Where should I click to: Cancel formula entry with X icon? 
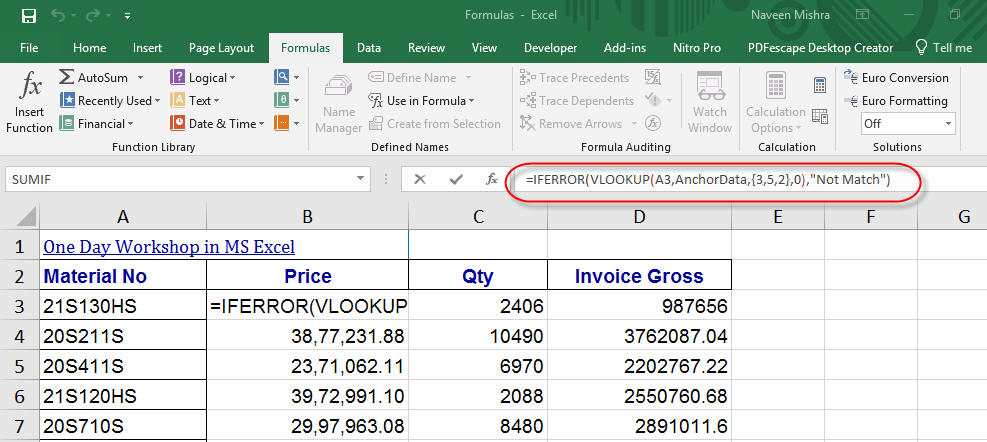(x=420, y=179)
